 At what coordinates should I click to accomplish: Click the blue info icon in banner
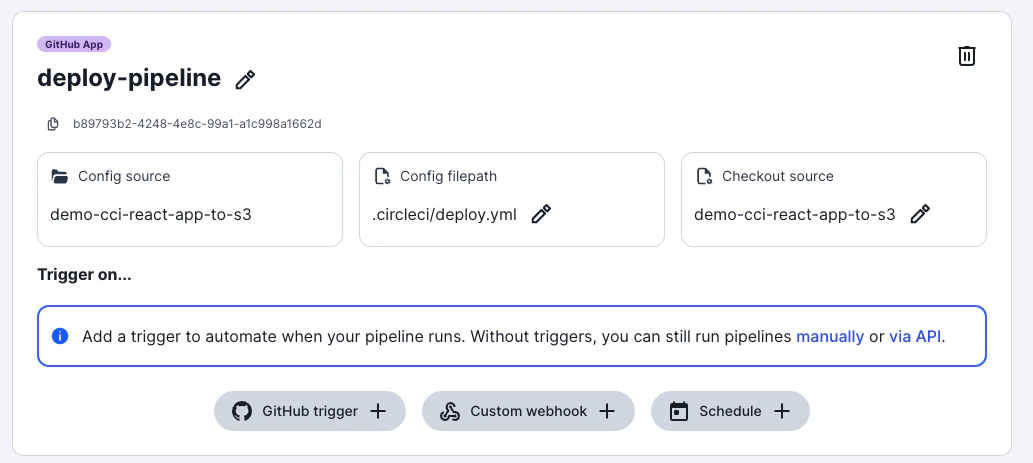click(59, 337)
